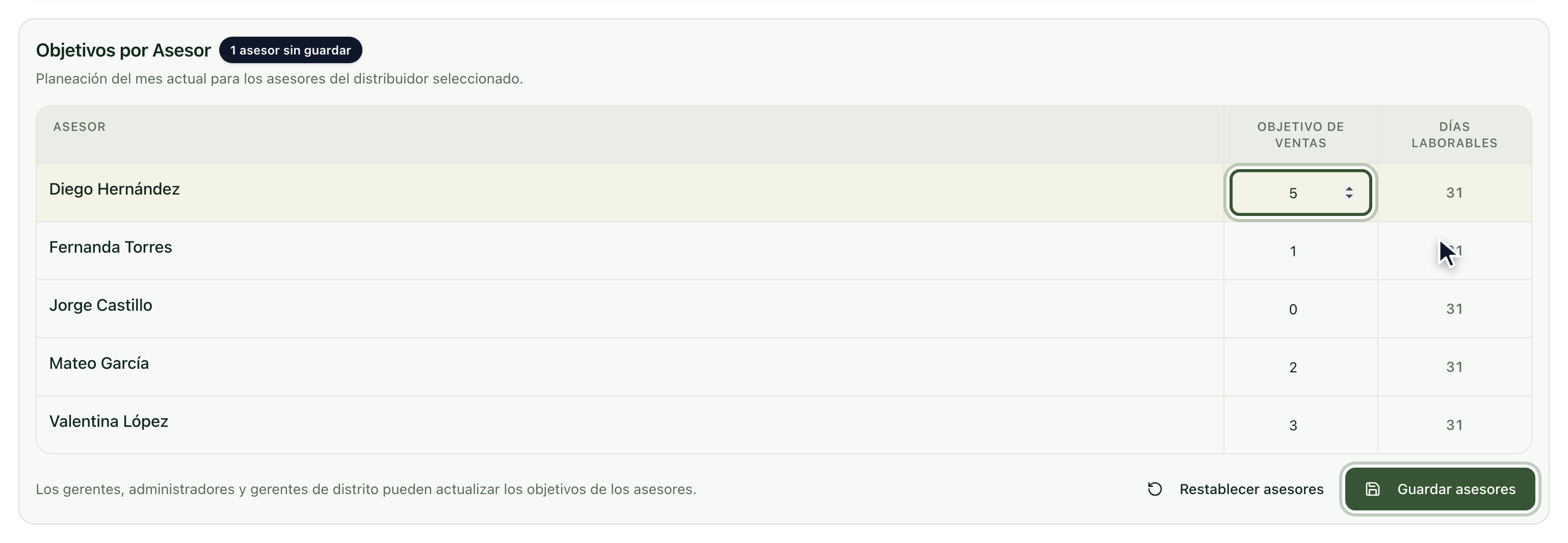
Task: Click the Días Laborables column header
Action: point(1454,134)
